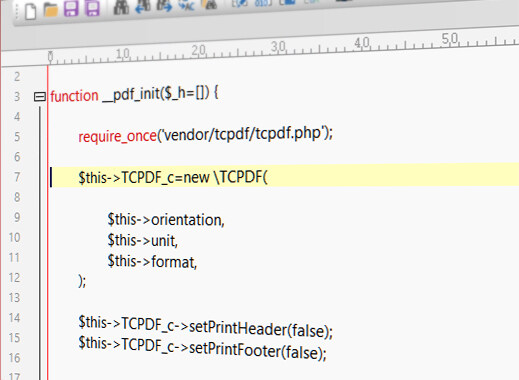519x380 pixels.
Task: Save all files with second purple disk
Action: (92, 8)
